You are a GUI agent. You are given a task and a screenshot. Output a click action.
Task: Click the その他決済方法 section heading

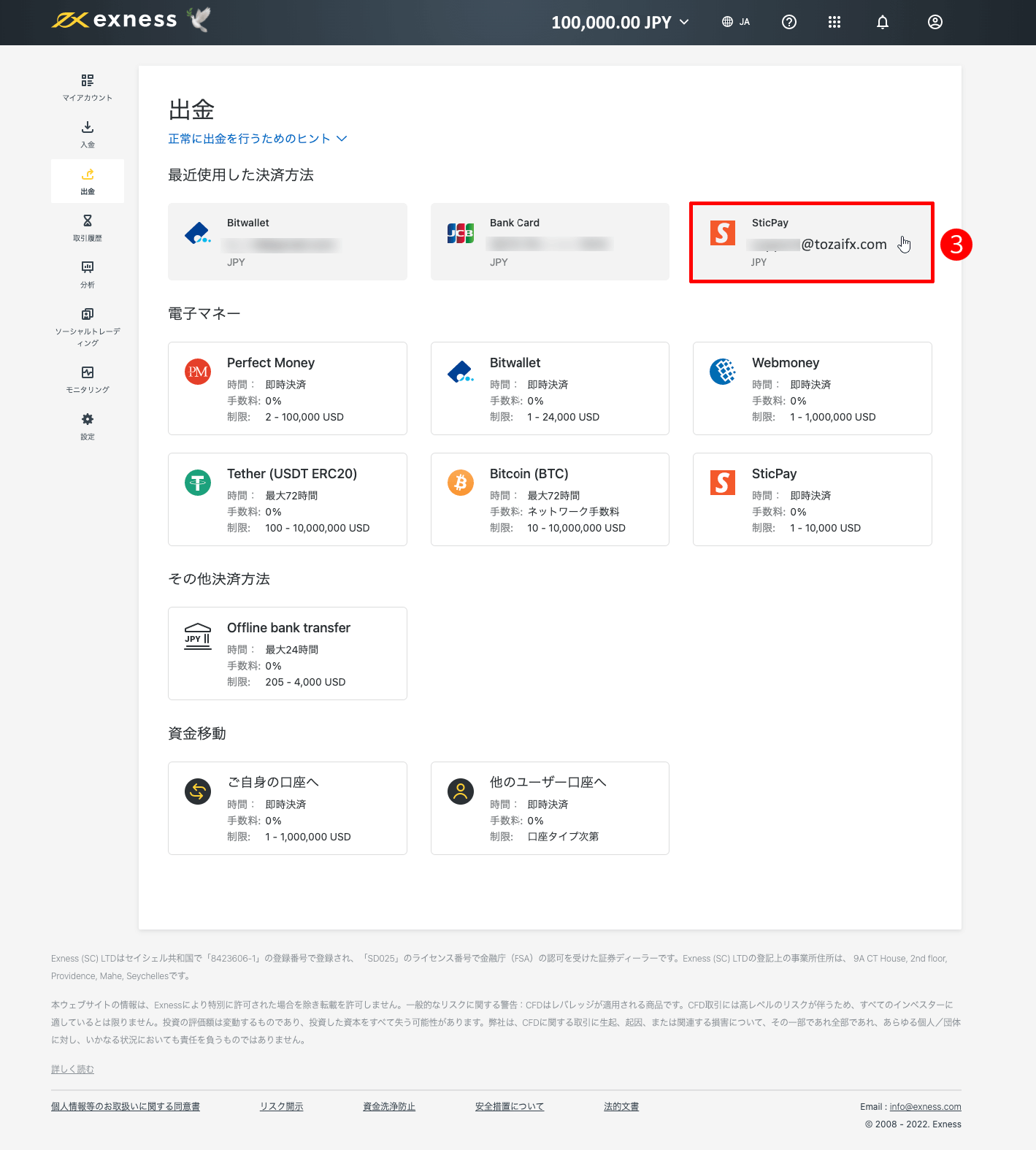point(219,579)
